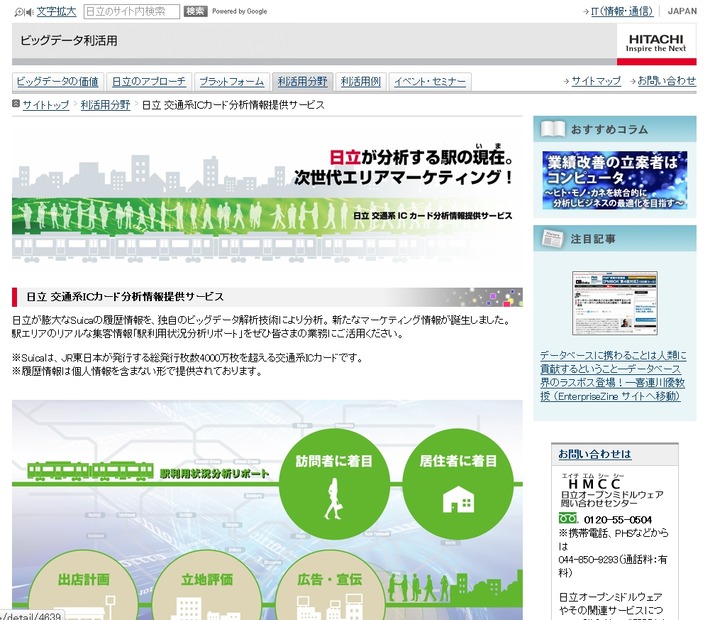Click the 業績改善の立案者はコンピュータ column banner
The height and width of the screenshot is (620, 710).
(x=614, y=181)
